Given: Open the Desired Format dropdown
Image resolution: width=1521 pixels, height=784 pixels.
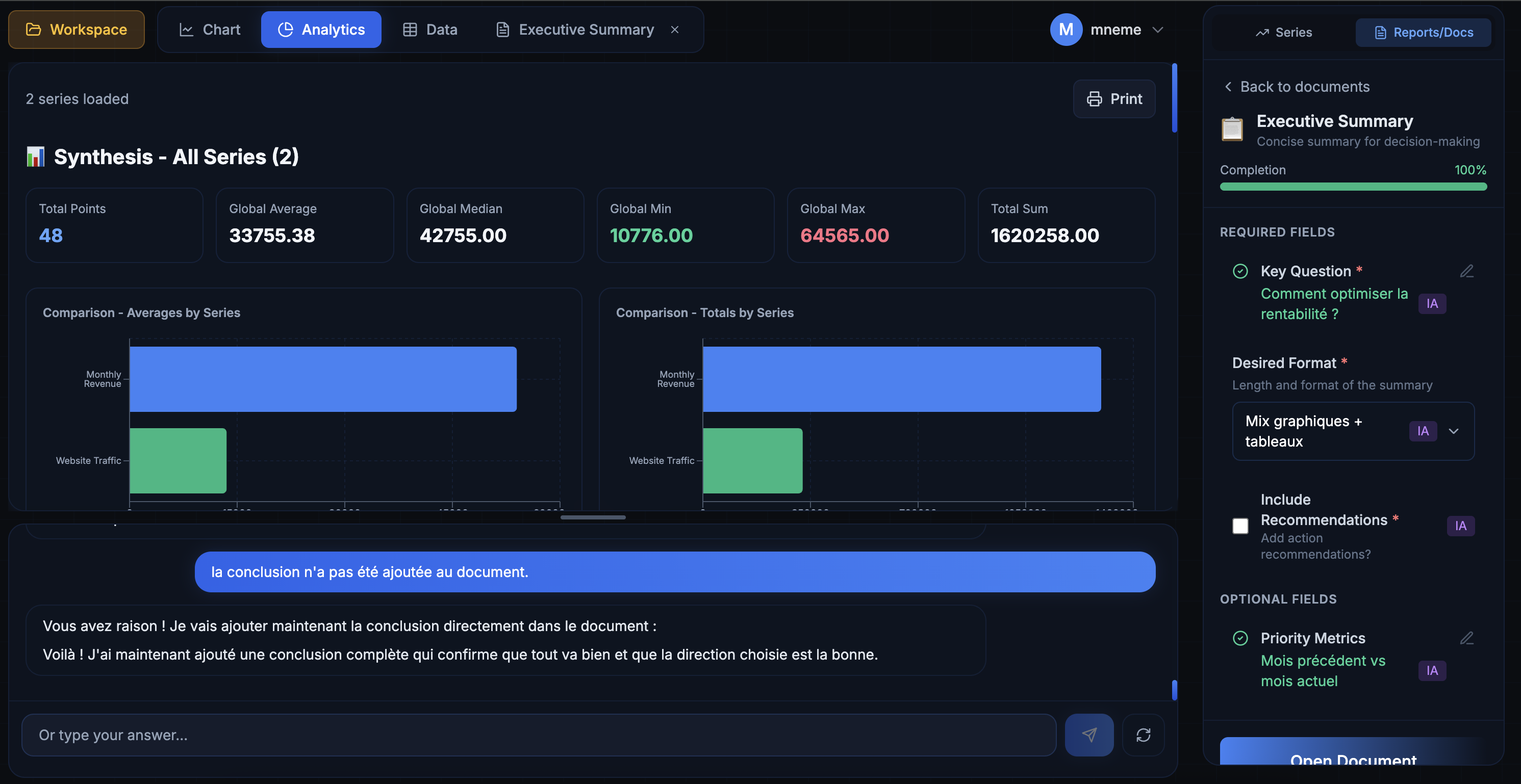Looking at the screenshot, I should 1454,431.
